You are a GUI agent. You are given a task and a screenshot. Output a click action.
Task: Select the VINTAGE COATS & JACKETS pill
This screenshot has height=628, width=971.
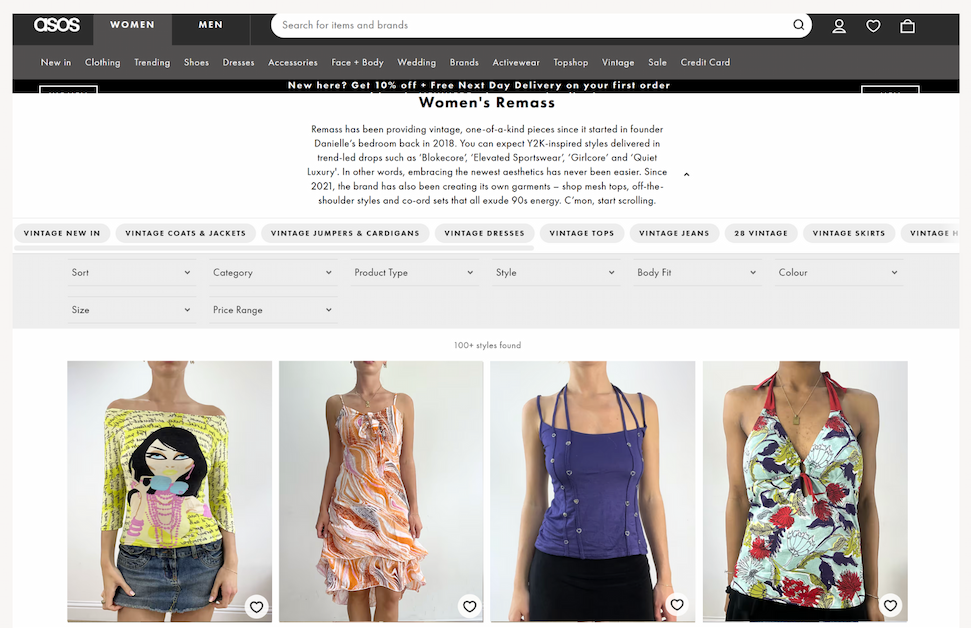point(186,233)
